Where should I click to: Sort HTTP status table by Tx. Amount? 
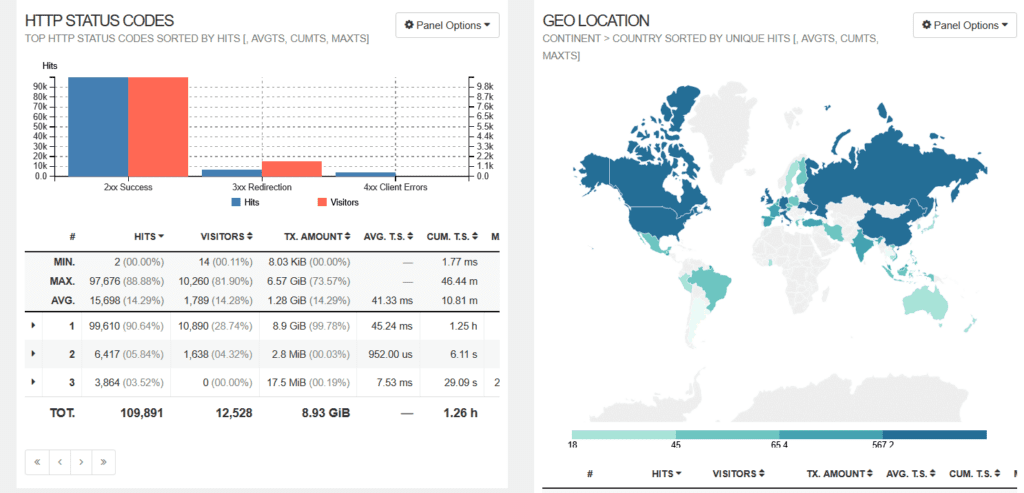pos(315,235)
